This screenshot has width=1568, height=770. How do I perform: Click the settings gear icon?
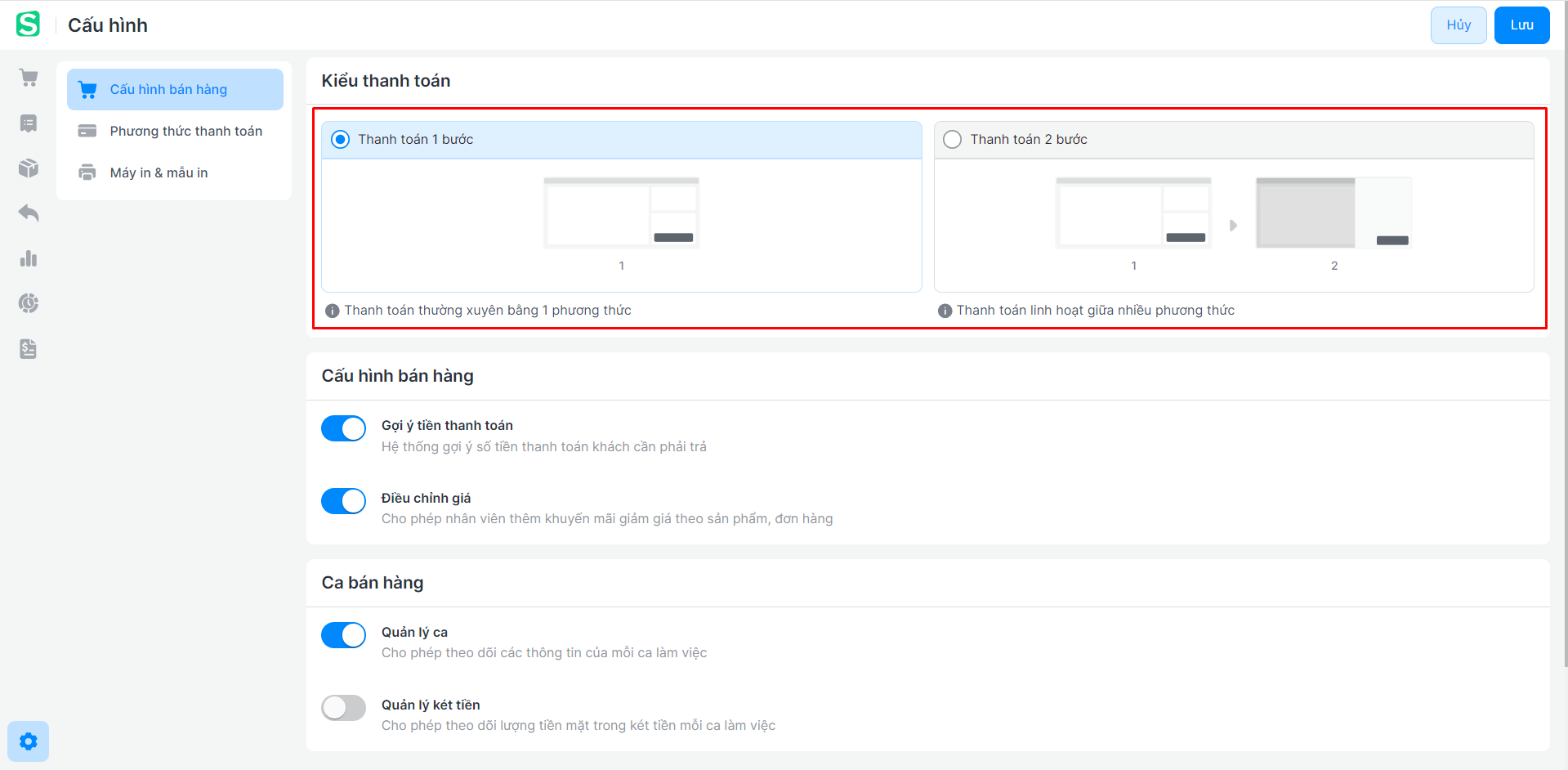click(x=29, y=741)
